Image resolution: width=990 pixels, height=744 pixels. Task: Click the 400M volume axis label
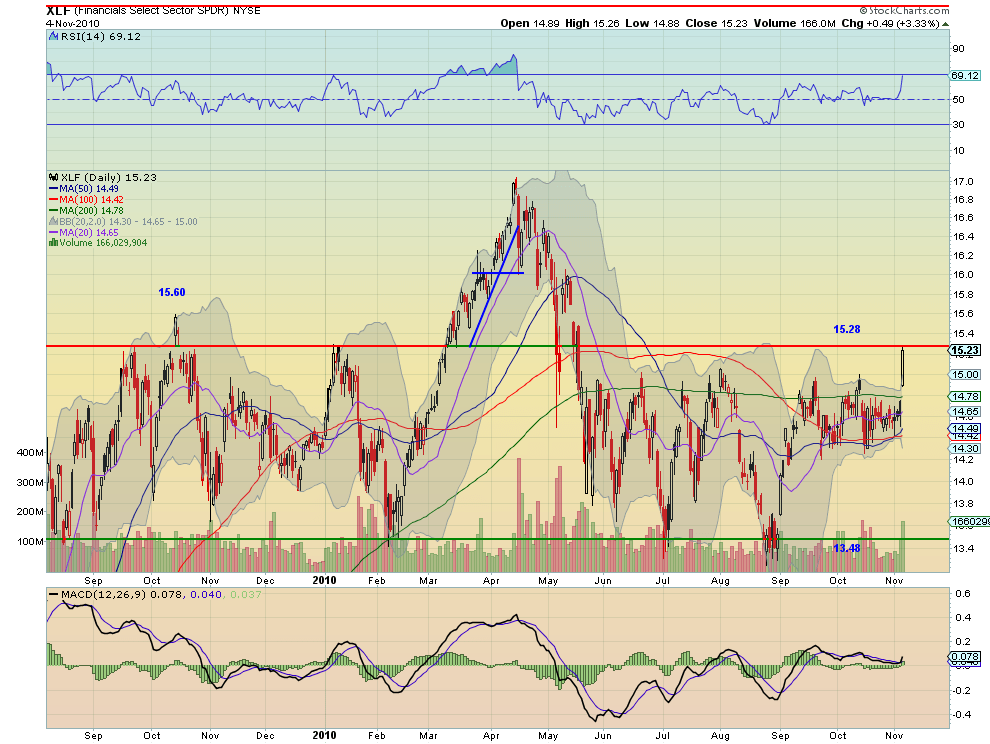pyautogui.click(x=30, y=453)
